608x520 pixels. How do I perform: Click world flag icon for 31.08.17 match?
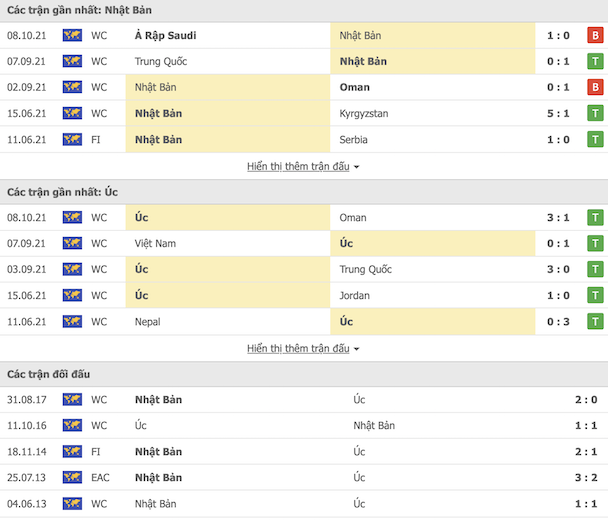(x=72, y=399)
